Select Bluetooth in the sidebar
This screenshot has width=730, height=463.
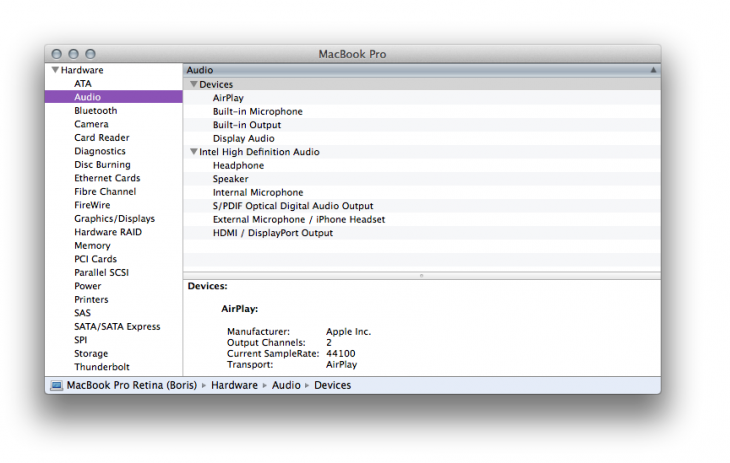pyautogui.click(x=95, y=110)
